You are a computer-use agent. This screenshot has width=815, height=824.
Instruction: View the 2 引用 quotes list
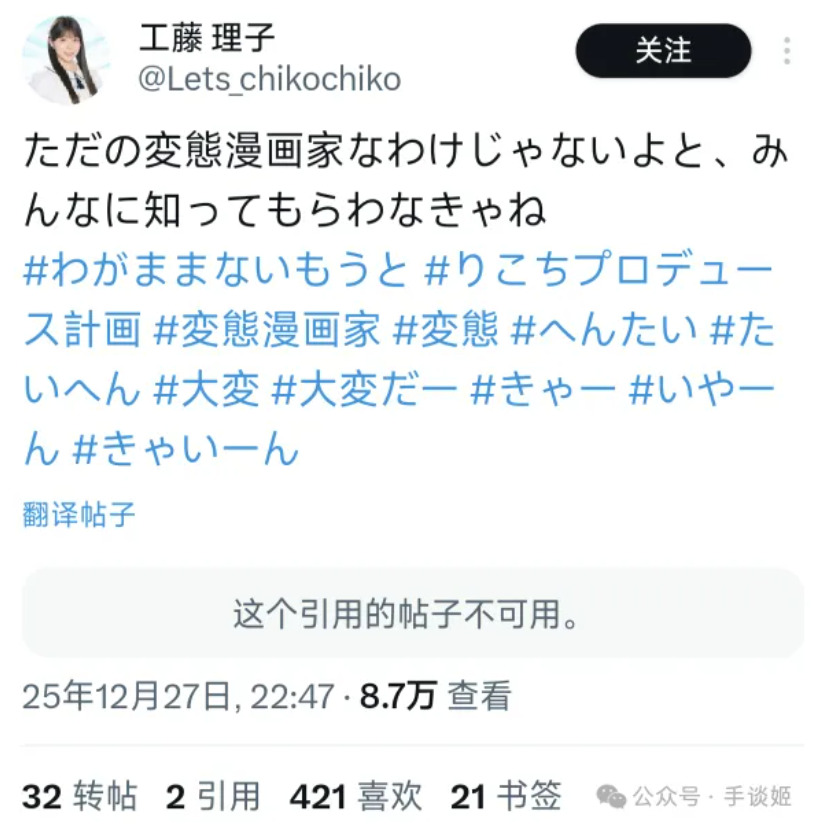[213, 796]
